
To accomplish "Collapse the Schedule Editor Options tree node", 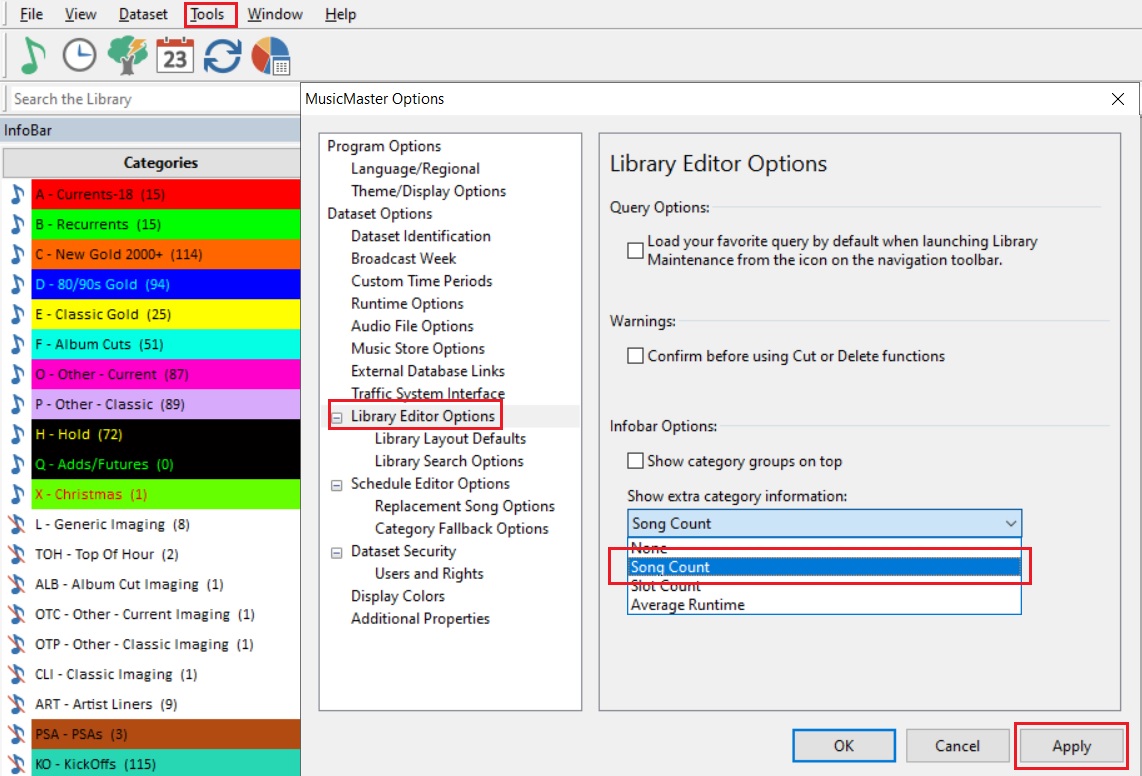I will [336, 484].
